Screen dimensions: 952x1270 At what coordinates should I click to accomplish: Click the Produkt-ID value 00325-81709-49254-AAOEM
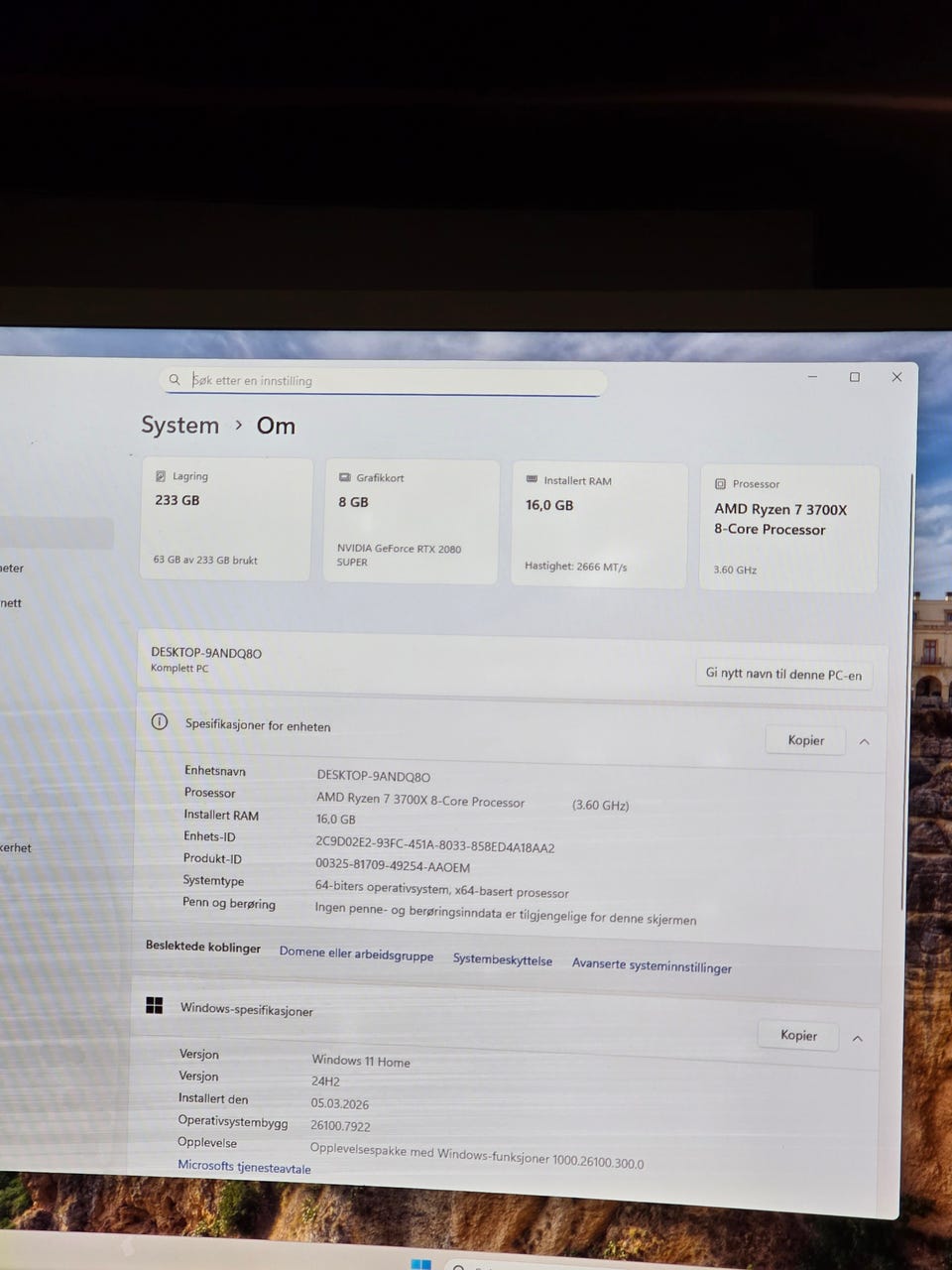393,865
